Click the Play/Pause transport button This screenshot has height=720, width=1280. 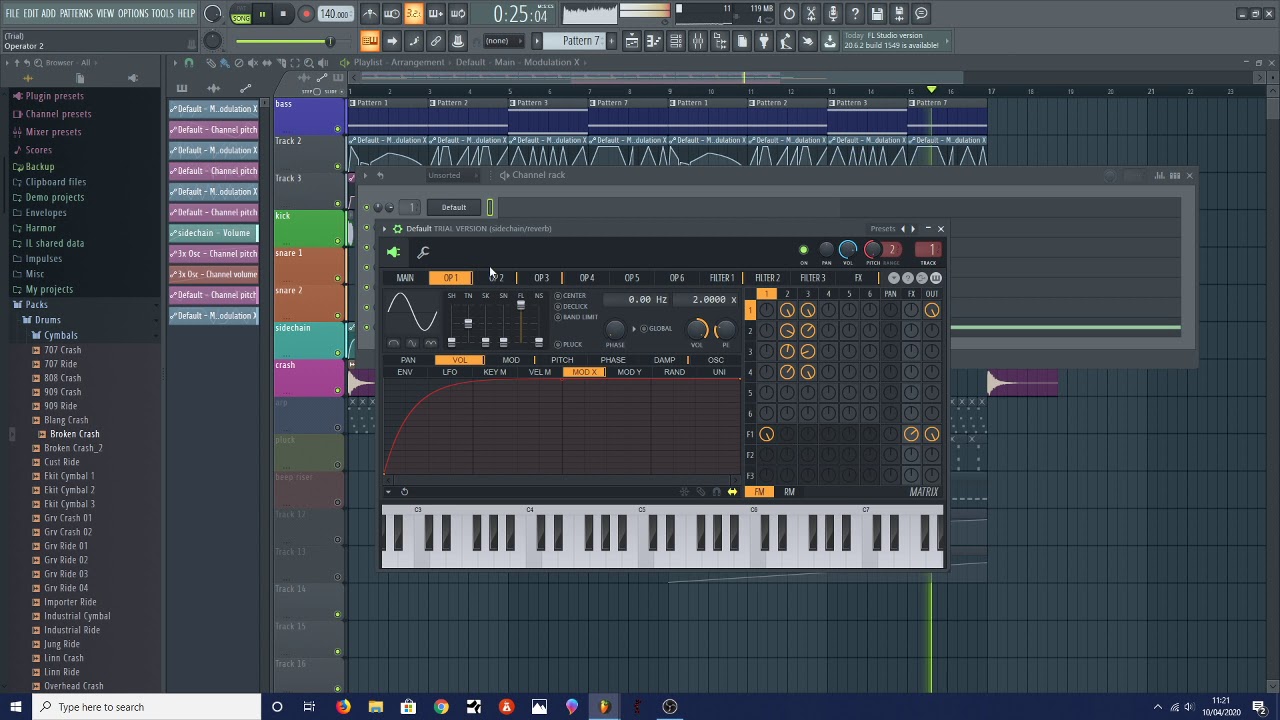click(x=262, y=14)
